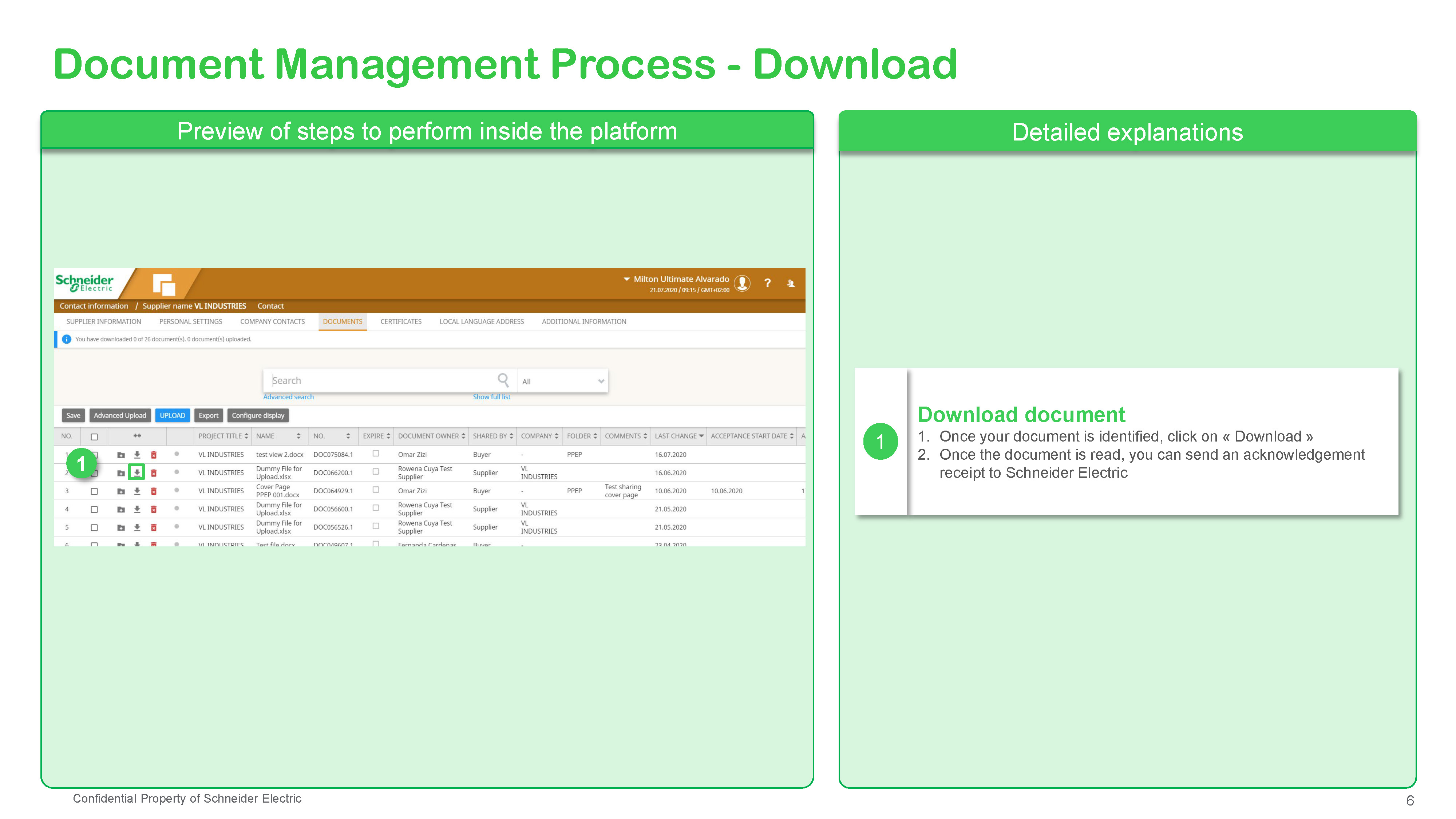The image size is (1456, 819).
Task: Switch to the Certificates tab
Action: (401, 322)
